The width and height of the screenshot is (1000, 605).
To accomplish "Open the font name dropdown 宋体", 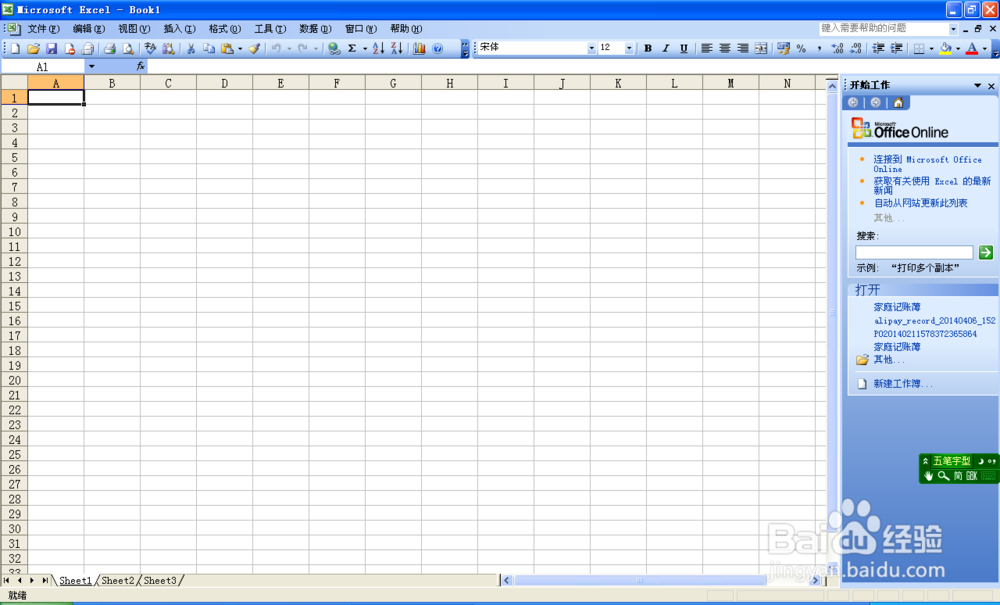I will (x=591, y=48).
